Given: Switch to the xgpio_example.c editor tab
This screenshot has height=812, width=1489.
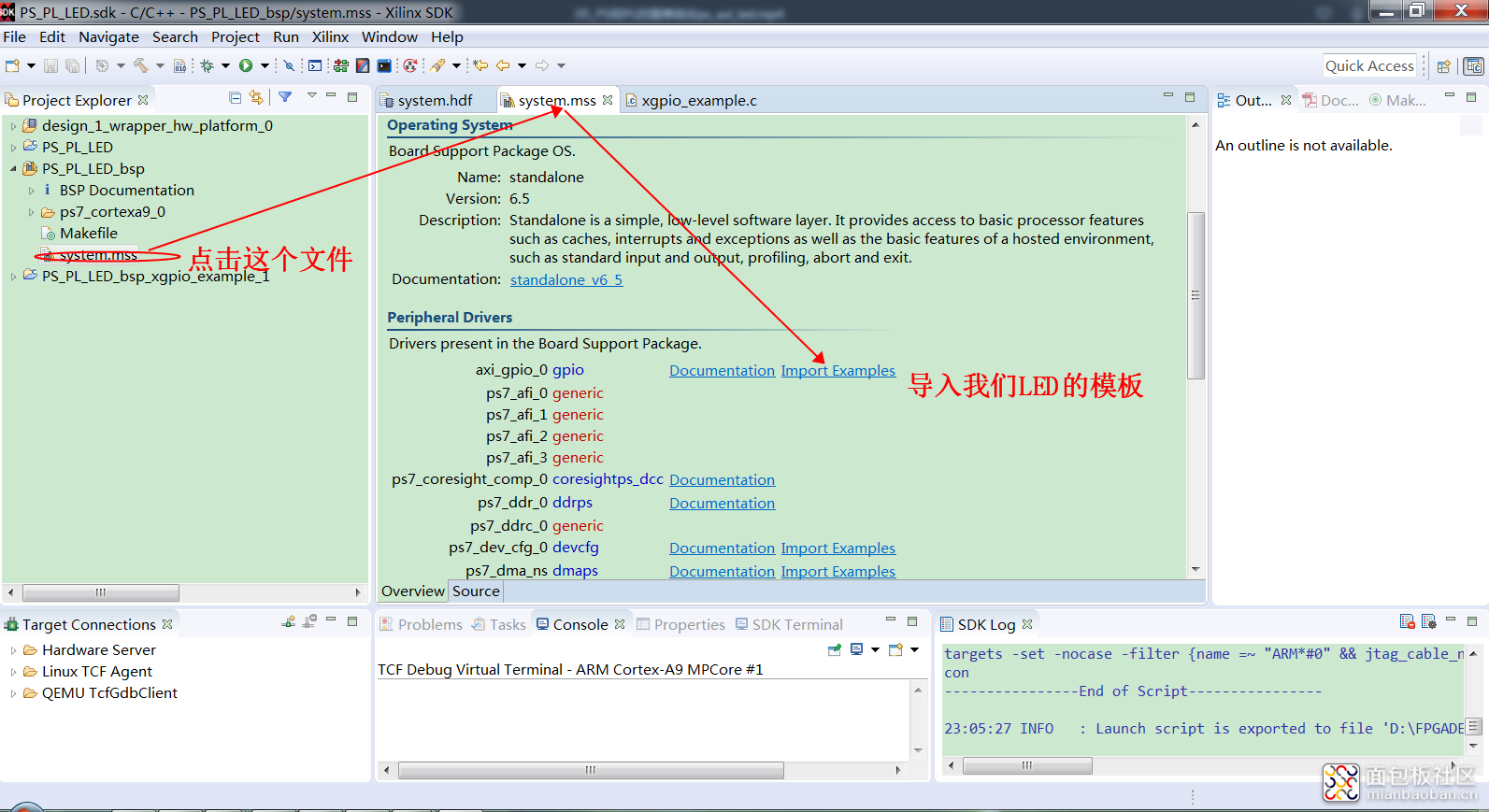Looking at the screenshot, I should 692,100.
